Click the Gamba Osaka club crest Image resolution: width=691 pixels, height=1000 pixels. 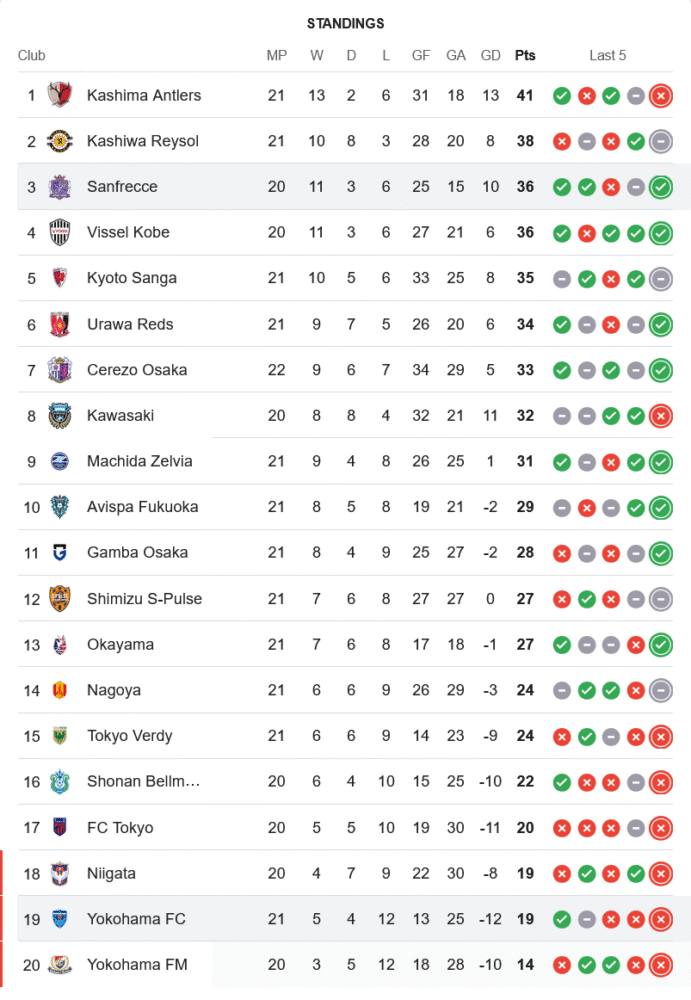coord(60,553)
